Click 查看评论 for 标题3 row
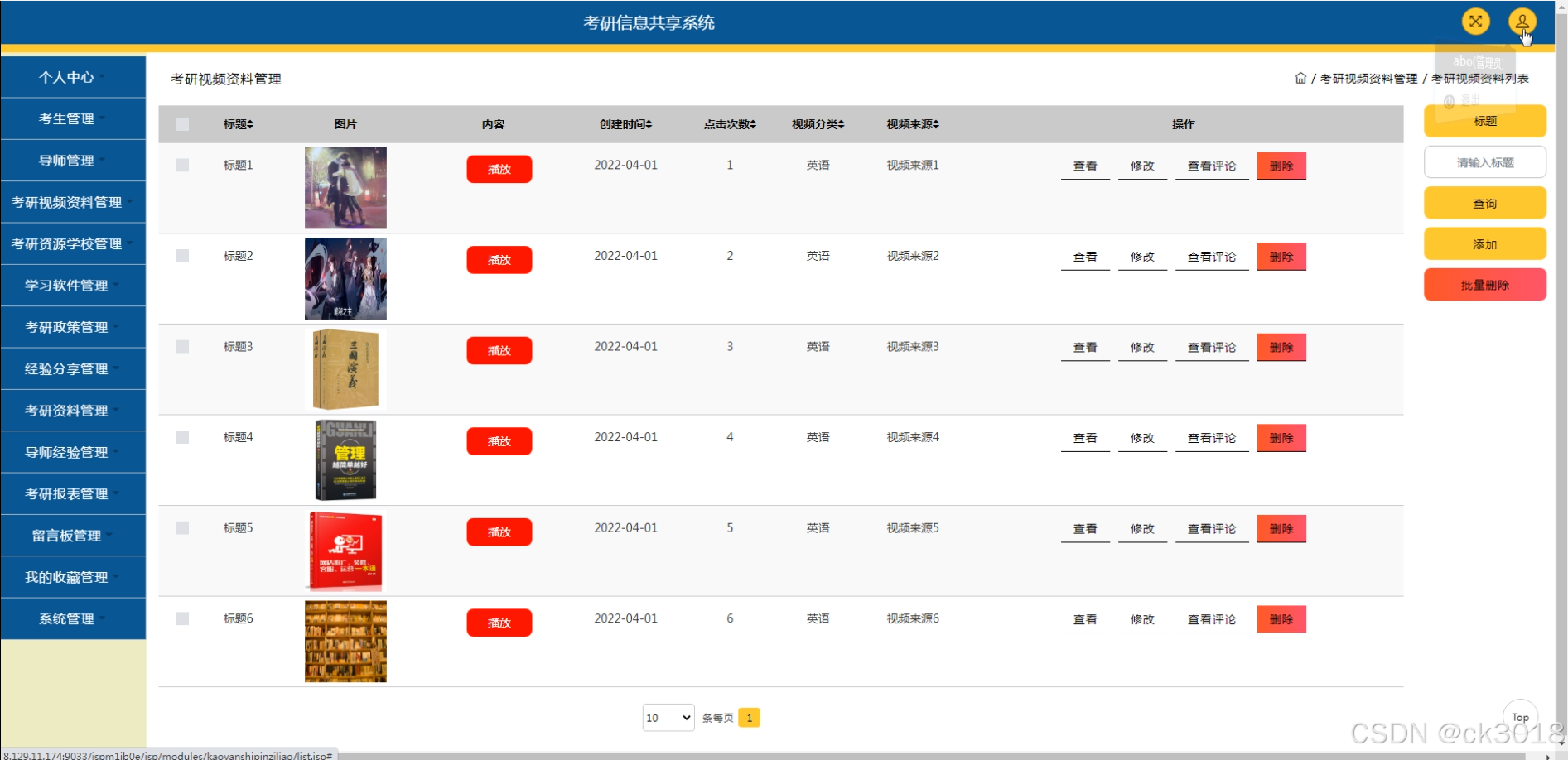 click(1212, 347)
